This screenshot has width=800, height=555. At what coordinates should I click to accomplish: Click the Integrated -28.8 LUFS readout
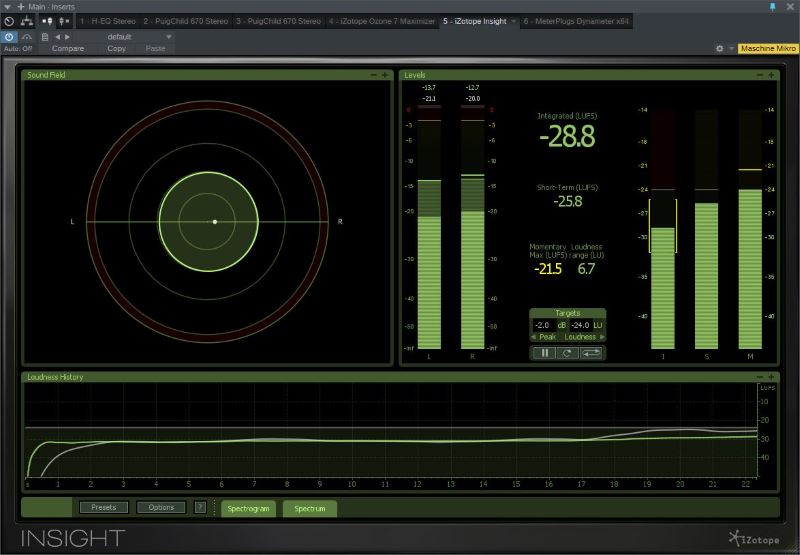coord(567,137)
